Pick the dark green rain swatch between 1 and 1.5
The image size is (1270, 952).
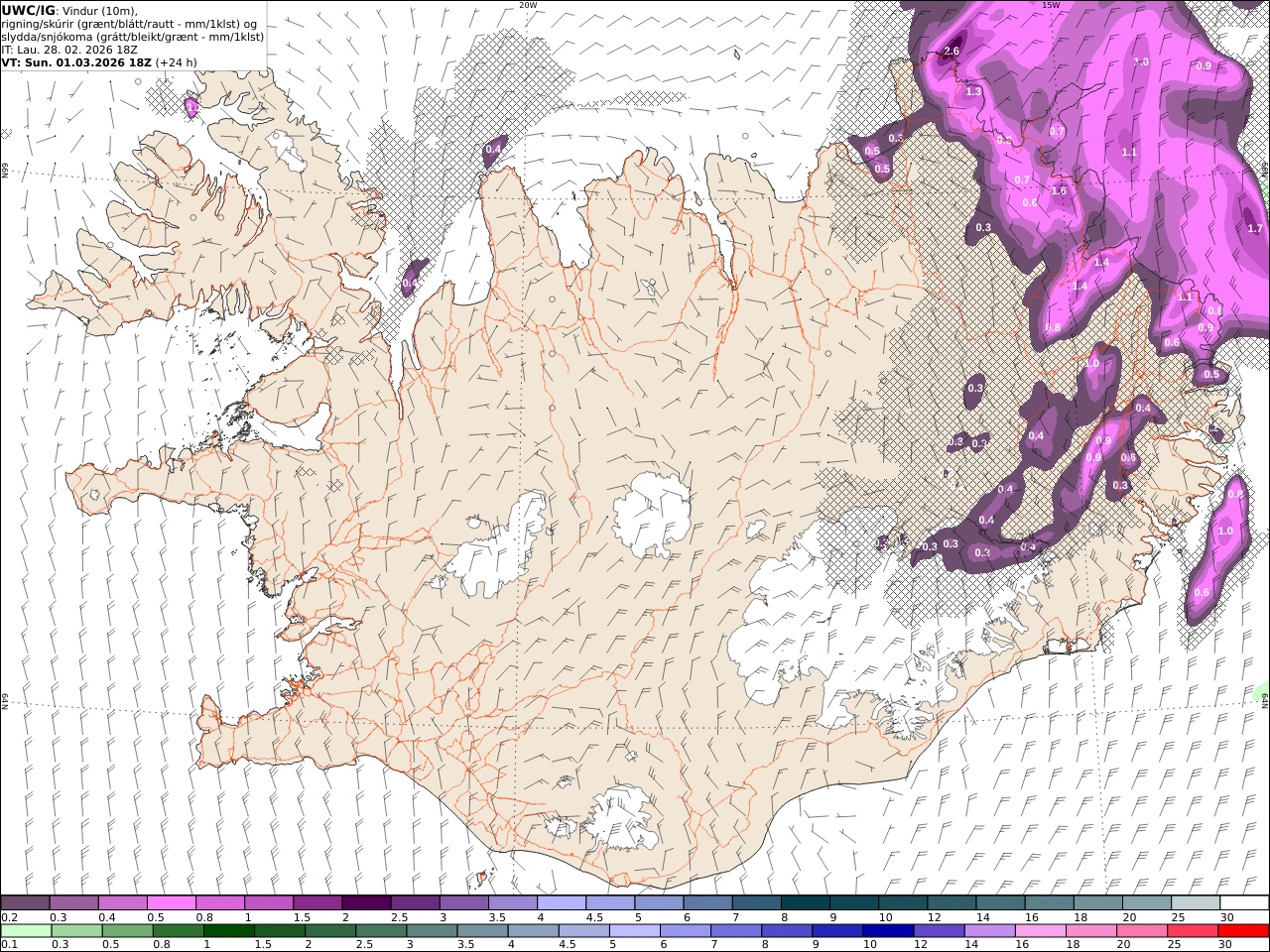229,930
